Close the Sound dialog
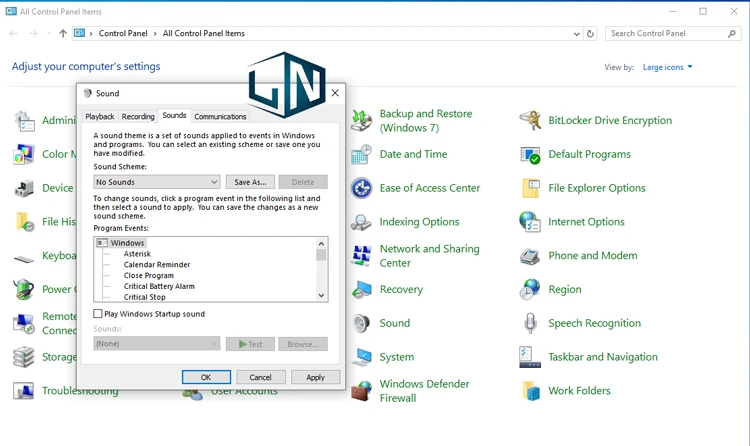Viewport: 750px width, 446px height. pos(335,93)
